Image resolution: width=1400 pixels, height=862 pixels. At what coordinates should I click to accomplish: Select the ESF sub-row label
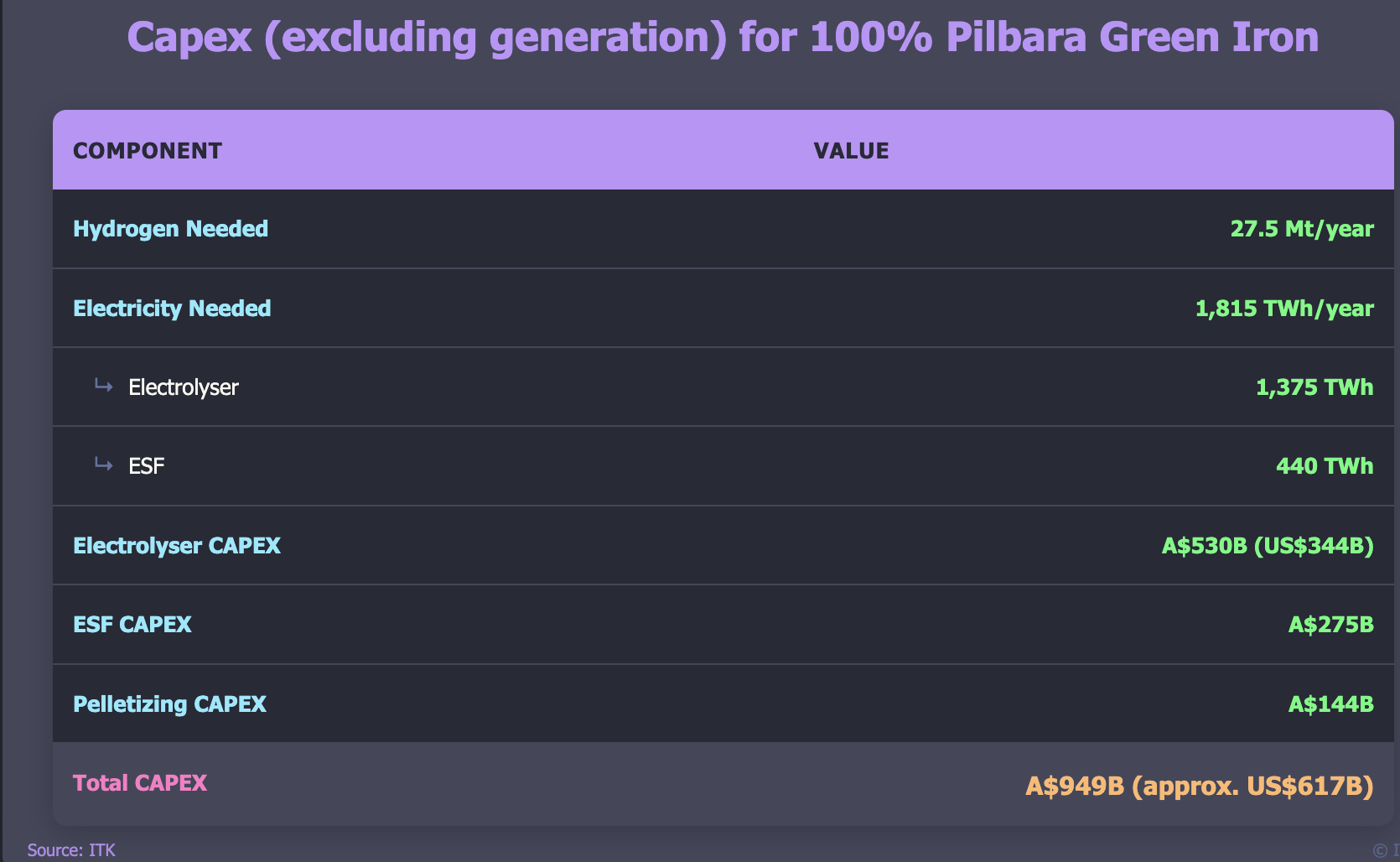pyautogui.click(x=147, y=466)
